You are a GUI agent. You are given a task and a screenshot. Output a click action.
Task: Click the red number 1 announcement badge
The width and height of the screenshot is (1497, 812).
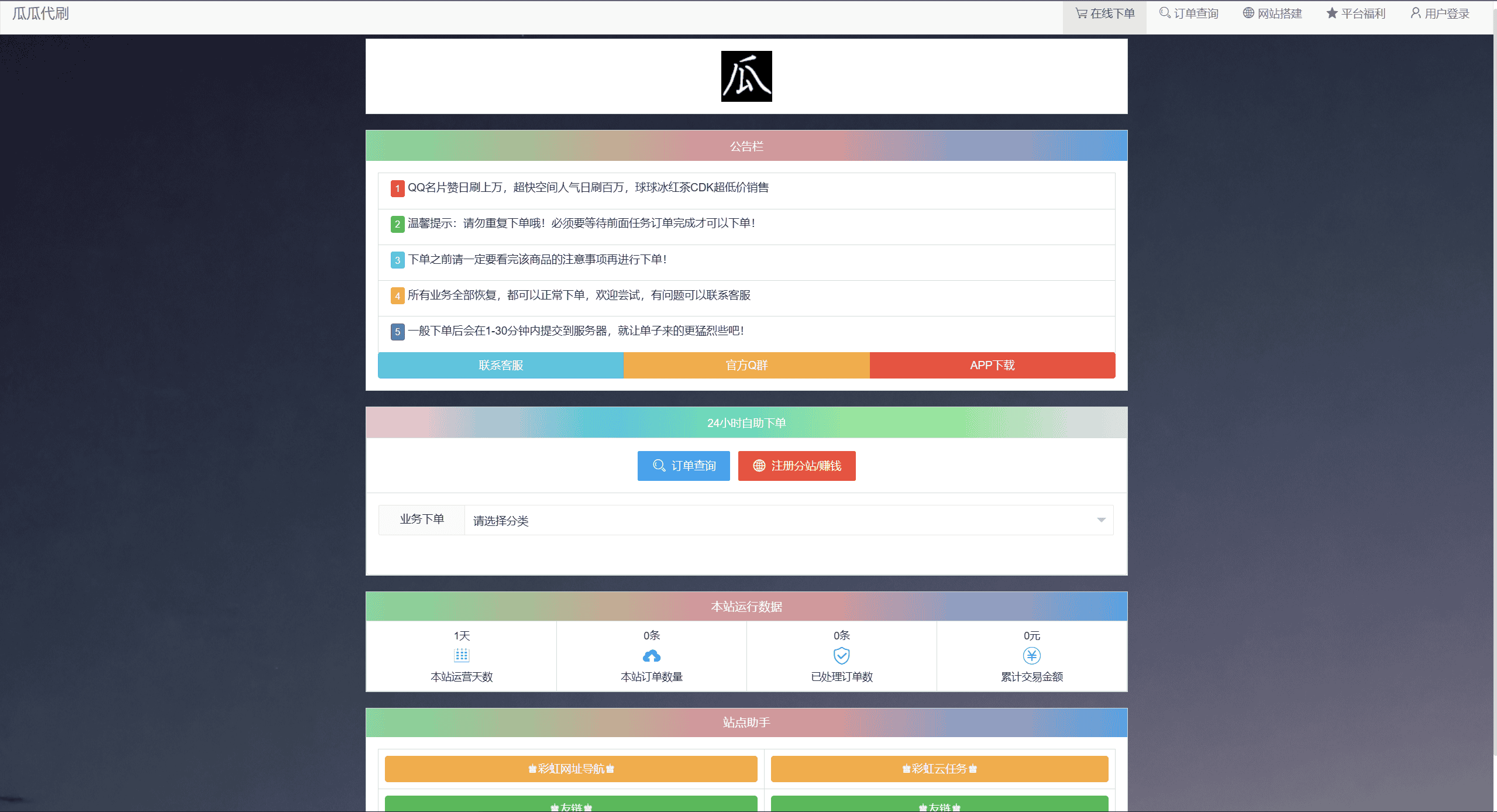[397, 188]
